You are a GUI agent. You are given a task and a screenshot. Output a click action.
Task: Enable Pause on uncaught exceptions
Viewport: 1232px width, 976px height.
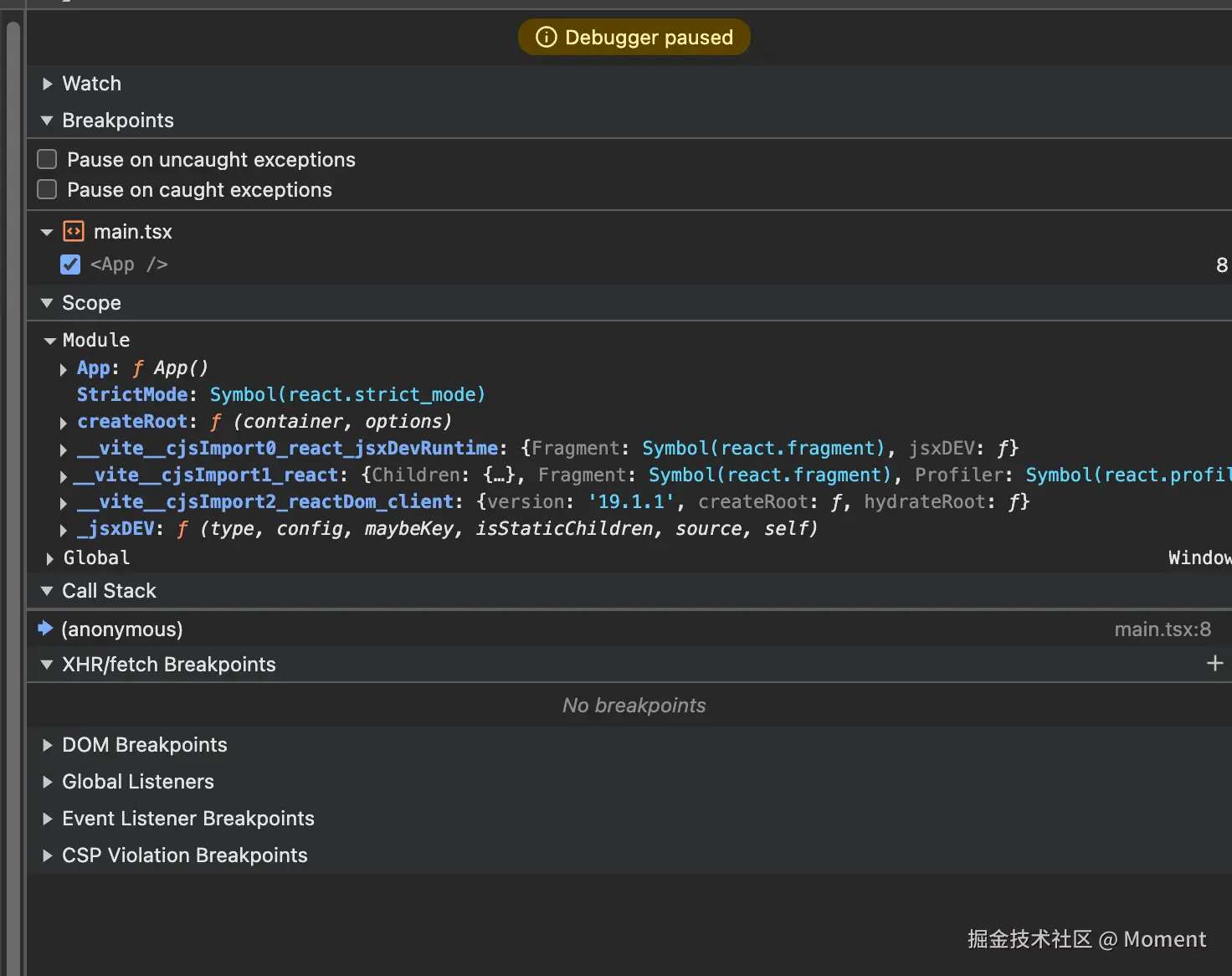[48, 159]
